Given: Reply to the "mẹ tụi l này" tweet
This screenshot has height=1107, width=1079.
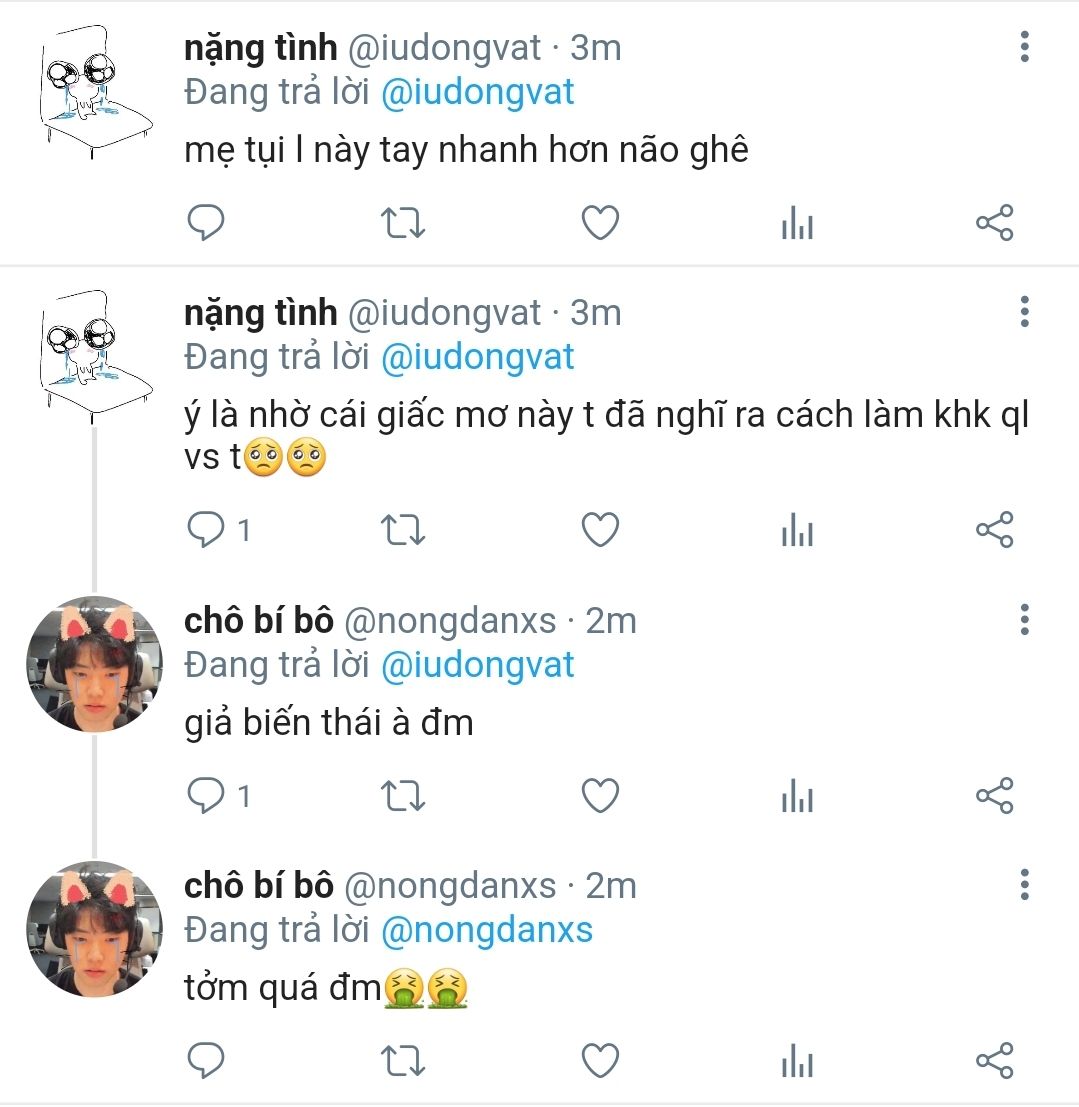Looking at the screenshot, I should (206, 223).
